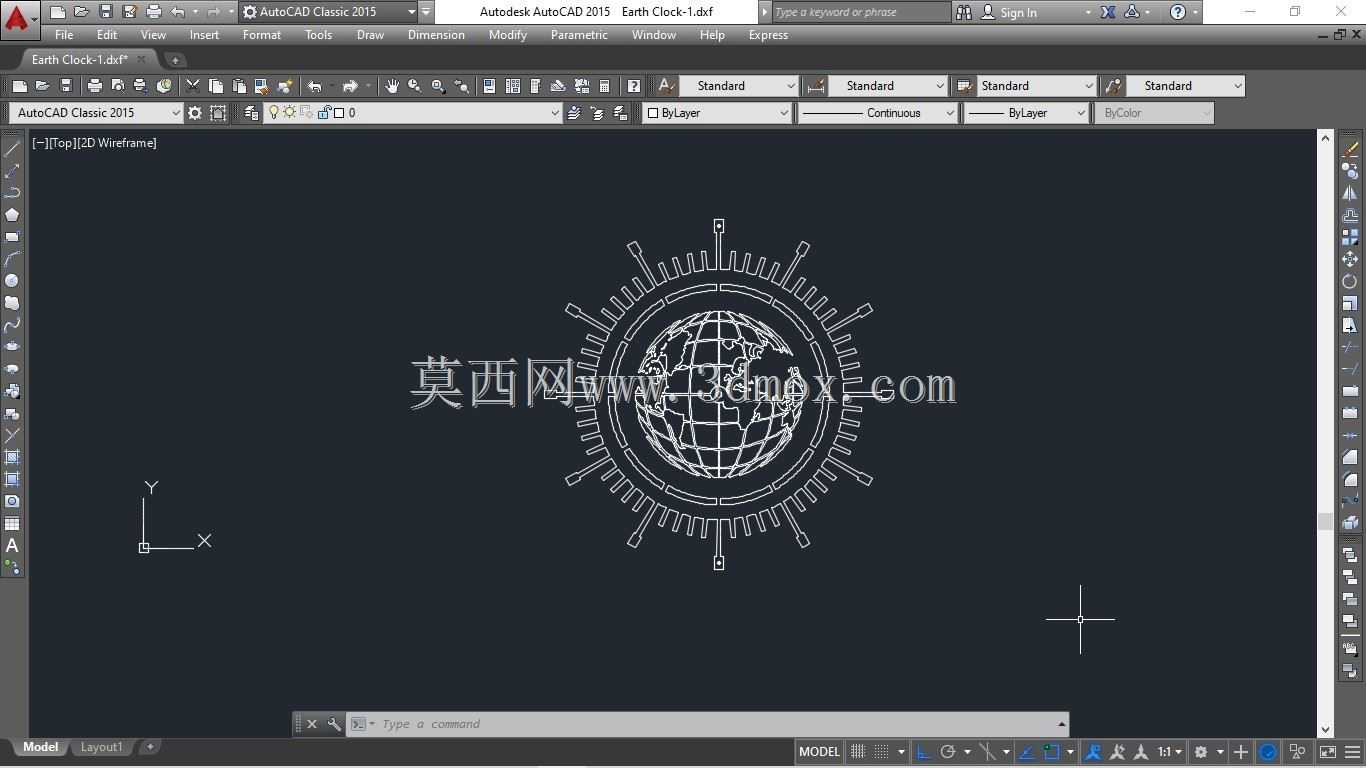Toggle hardware acceleration blue circle icon
The width and height of the screenshot is (1366, 768).
point(1268,752)
